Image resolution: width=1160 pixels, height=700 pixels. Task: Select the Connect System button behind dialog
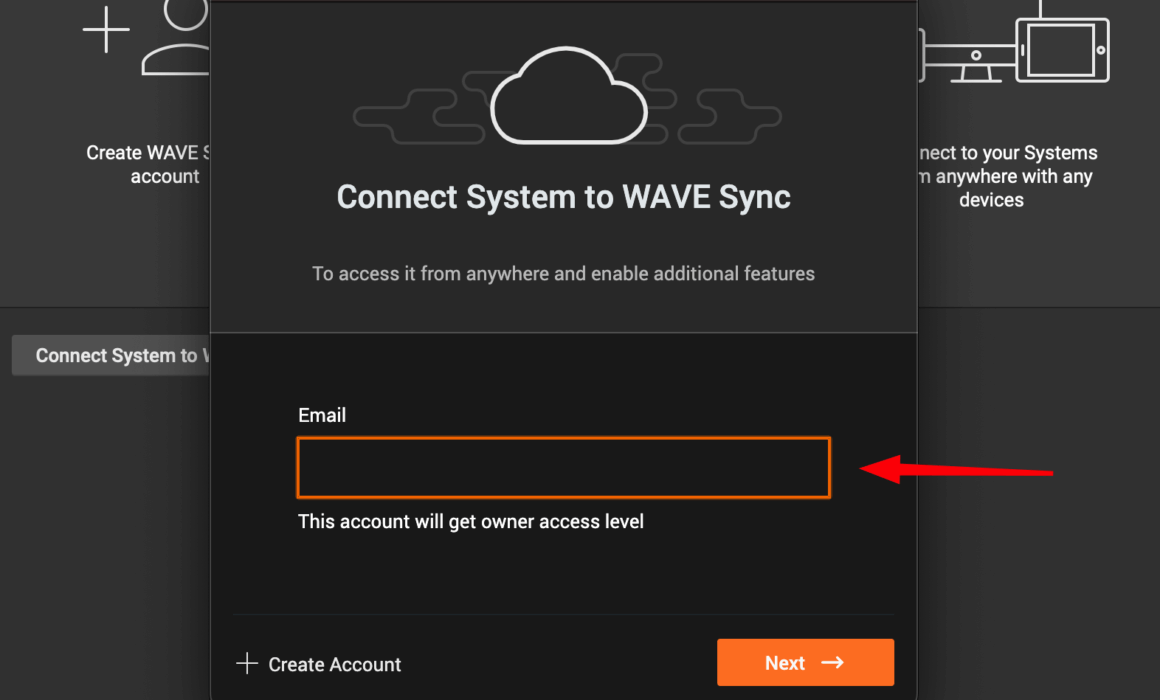point(111,355)
